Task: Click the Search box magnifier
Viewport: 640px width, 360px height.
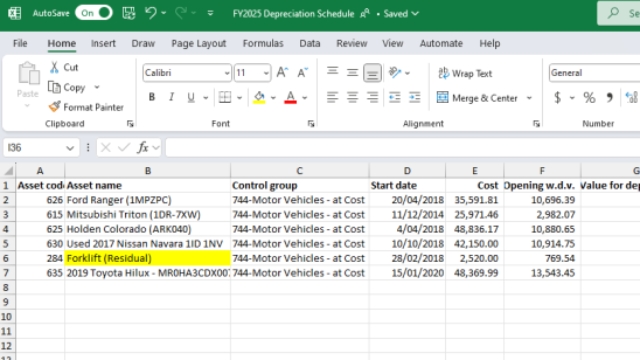Action: tap(613, 13)
